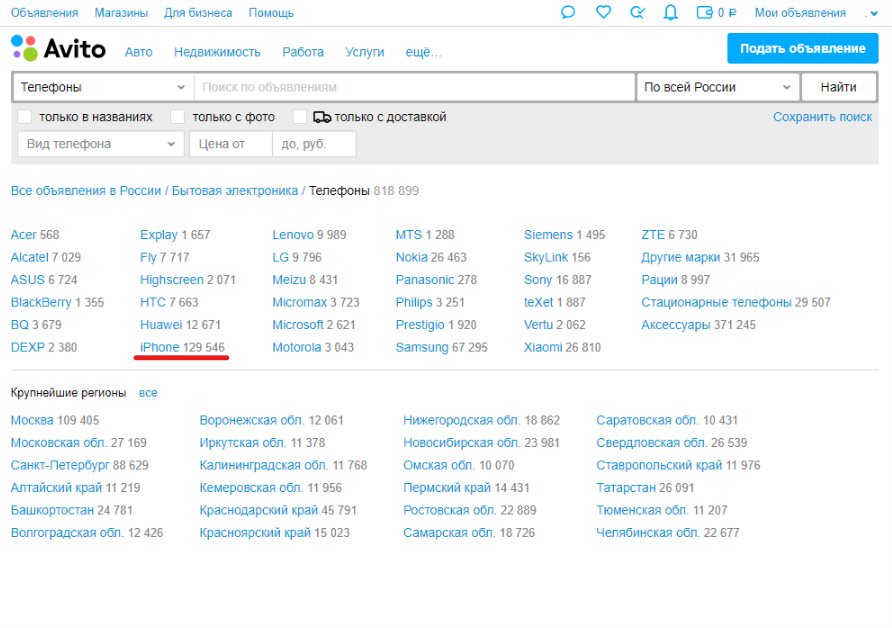Image resolution: width=892 pixels, height=628 pixels.
Task: Open notifications bell icon
Action: tap(671, 12)
